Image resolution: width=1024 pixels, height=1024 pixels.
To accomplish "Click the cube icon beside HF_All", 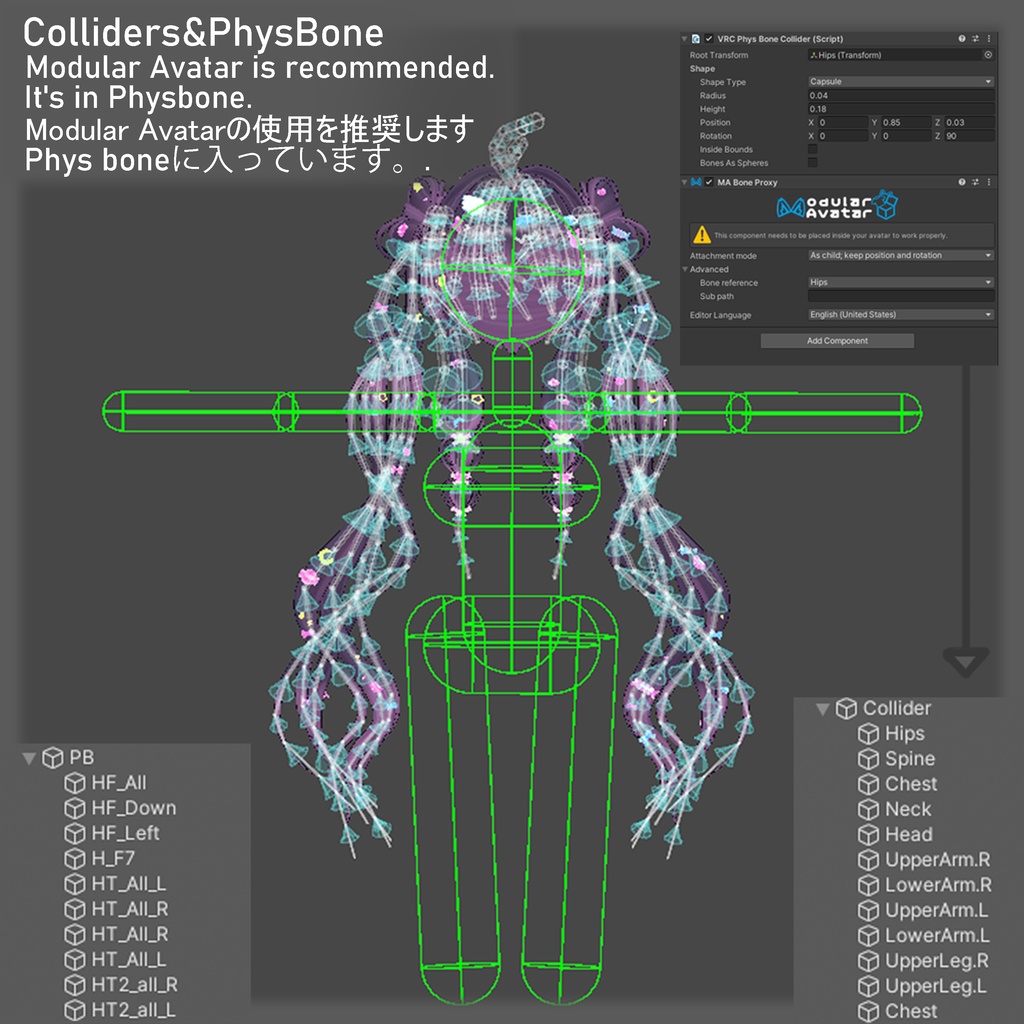I will coord(74,782).
